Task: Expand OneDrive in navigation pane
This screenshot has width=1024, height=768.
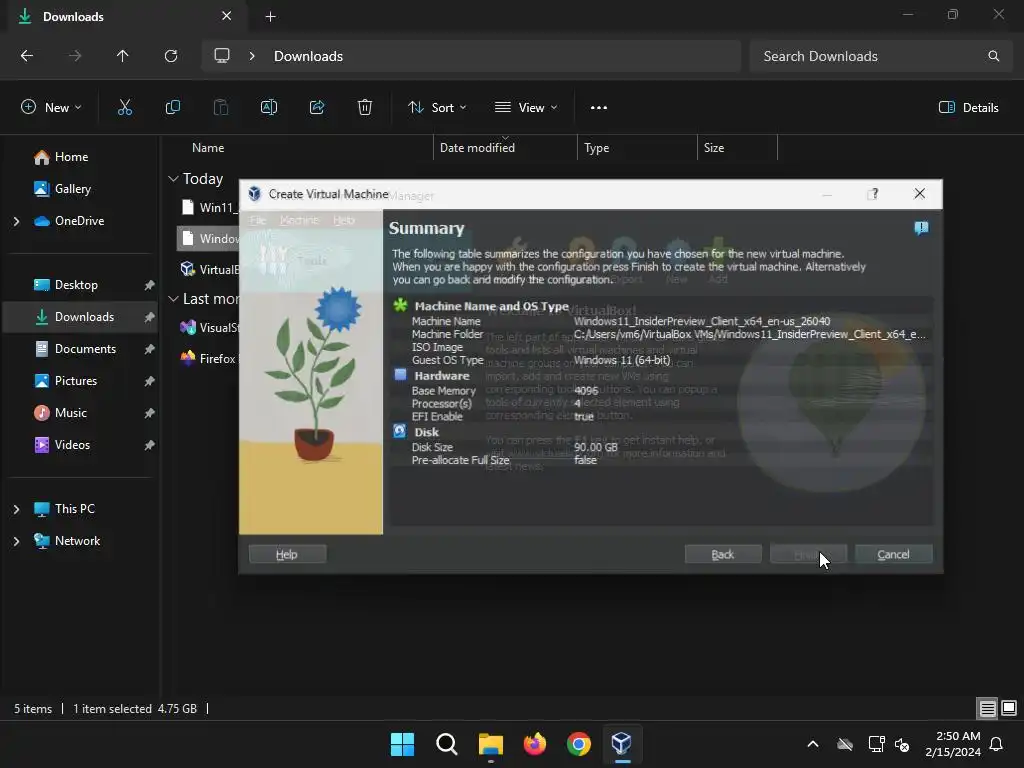Action: point(16,221)
